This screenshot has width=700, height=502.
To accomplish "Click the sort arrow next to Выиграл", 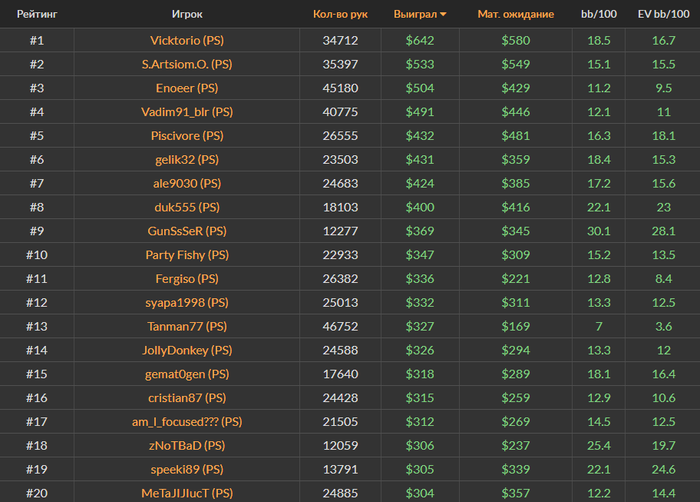I will click(443, 14).
